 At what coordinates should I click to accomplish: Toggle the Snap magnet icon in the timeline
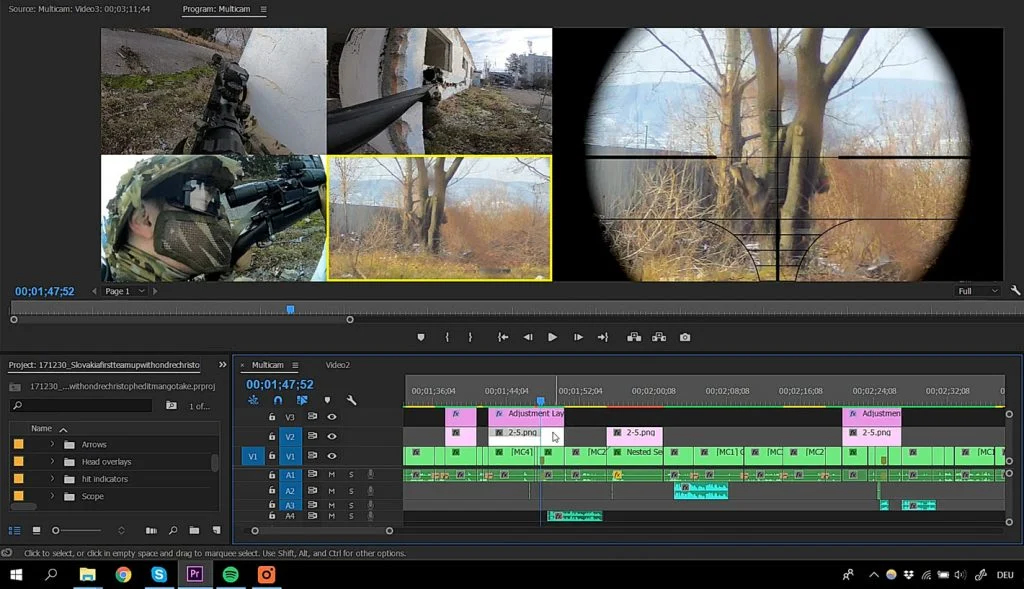pyautogui.click(x=278, y=400)
